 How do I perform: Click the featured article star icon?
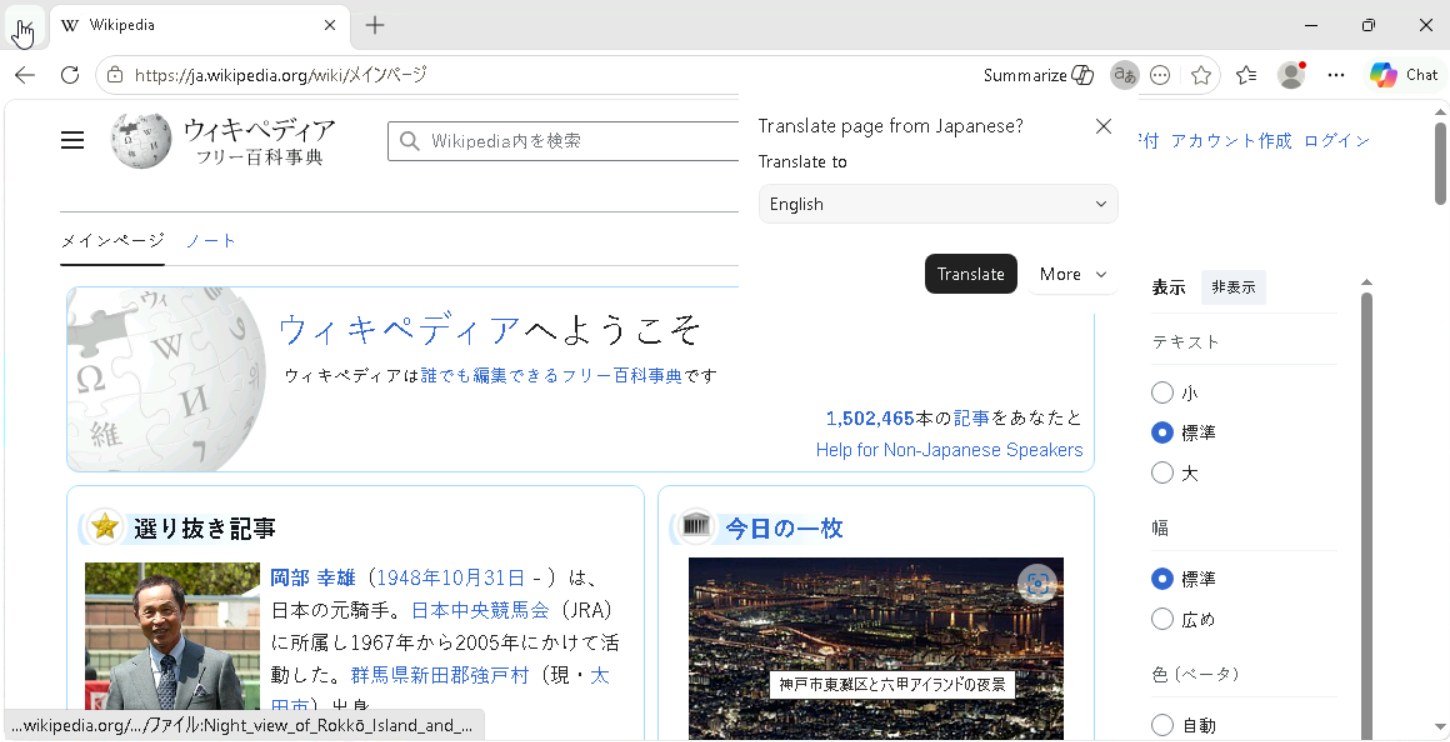pos(104,527)
